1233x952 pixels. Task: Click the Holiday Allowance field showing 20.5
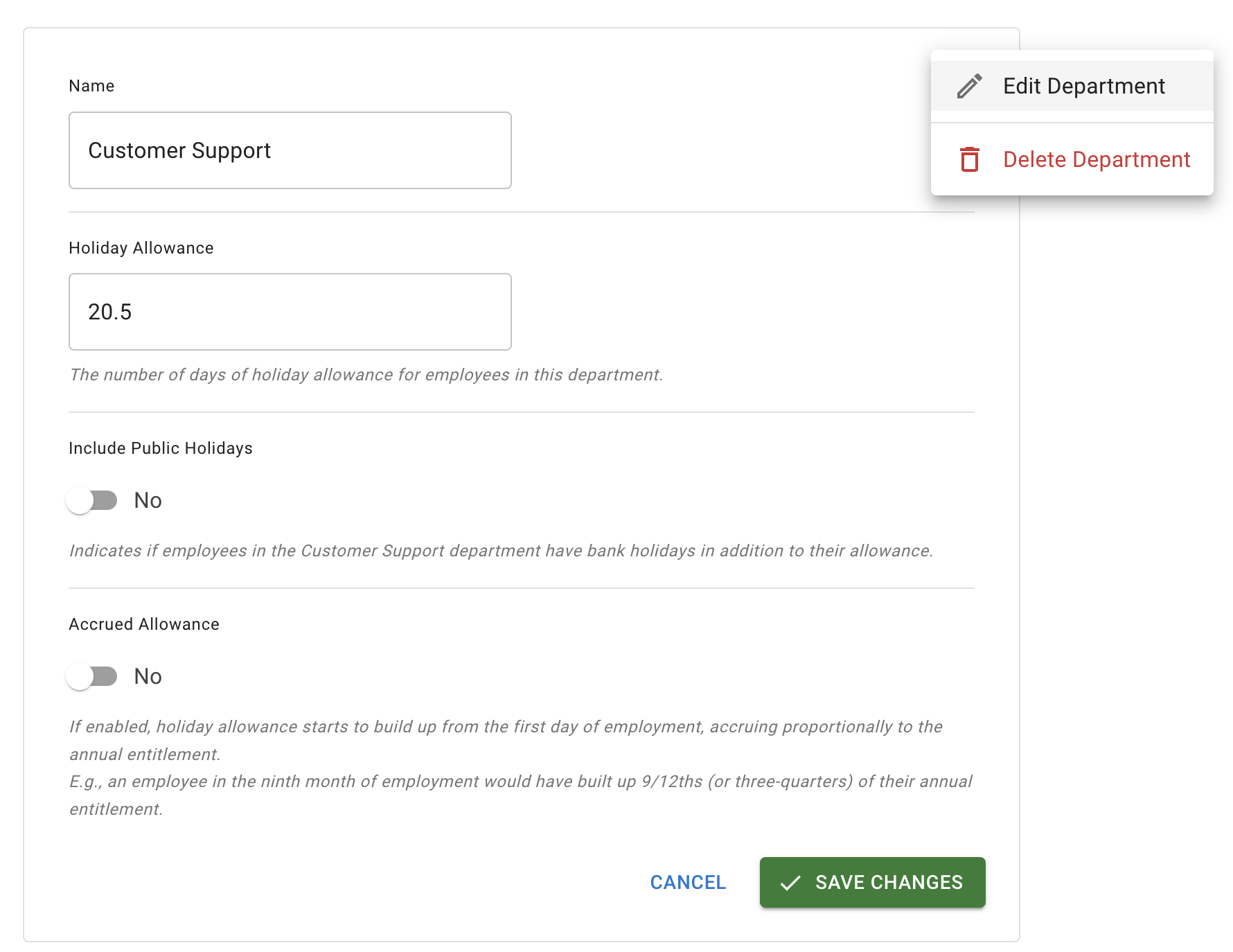[290, 312]
